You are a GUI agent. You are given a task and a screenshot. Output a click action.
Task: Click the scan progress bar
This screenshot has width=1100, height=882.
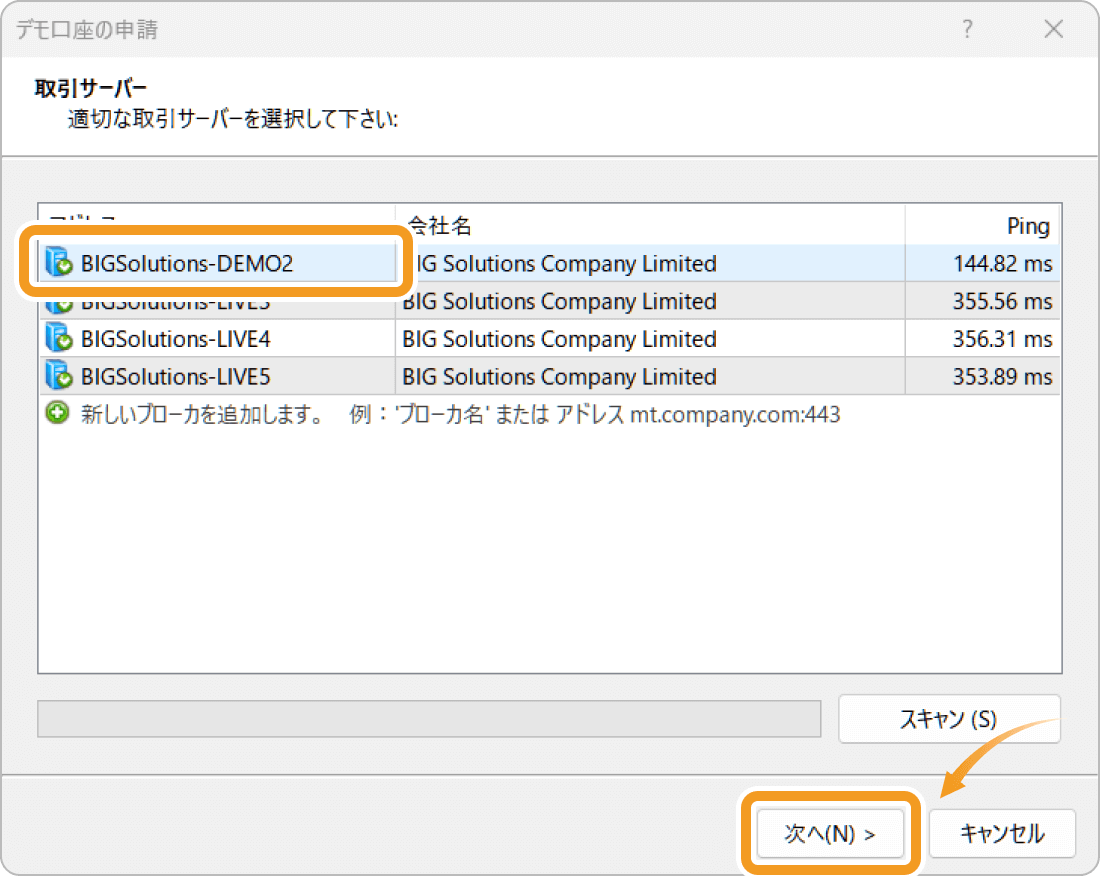429,719
